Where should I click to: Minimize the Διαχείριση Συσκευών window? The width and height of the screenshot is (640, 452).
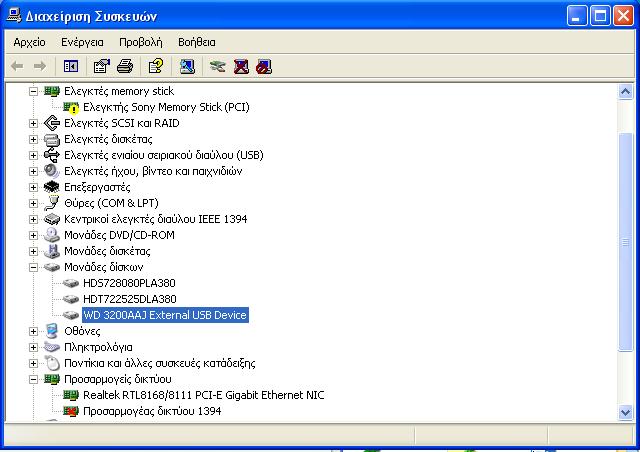576,16
